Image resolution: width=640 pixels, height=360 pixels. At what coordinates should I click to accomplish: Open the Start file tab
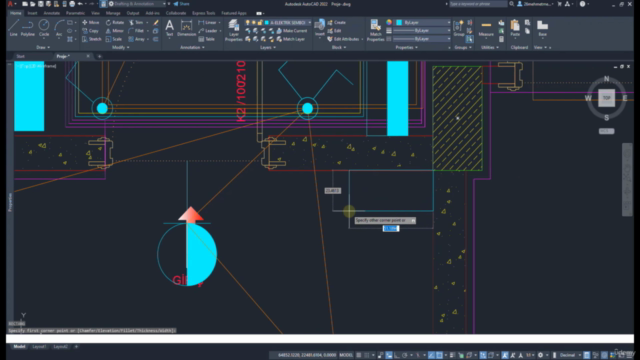(x=20, y=56)
